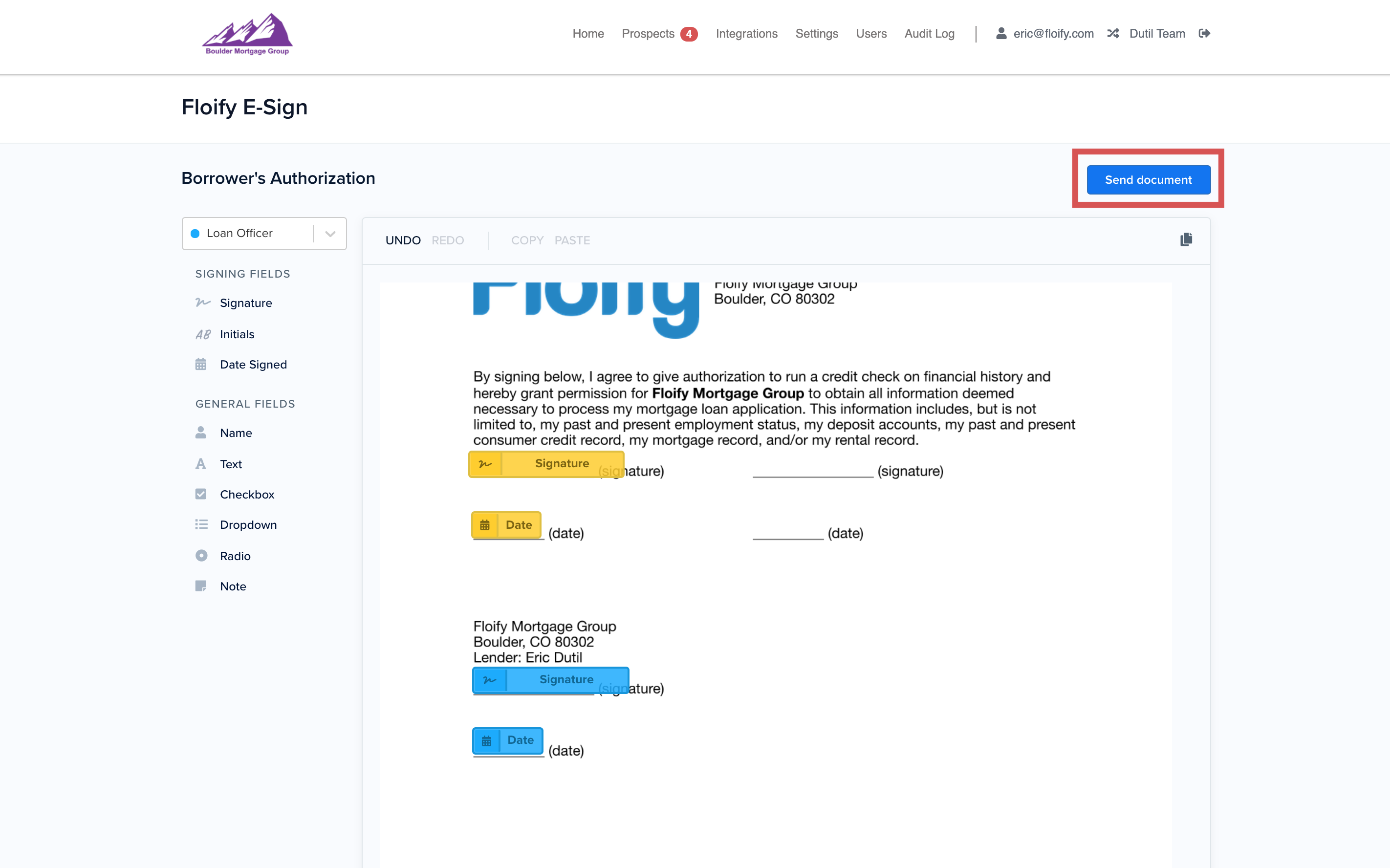
Task: Pick the Date Signed calendar icon
Action: [201, 365]
